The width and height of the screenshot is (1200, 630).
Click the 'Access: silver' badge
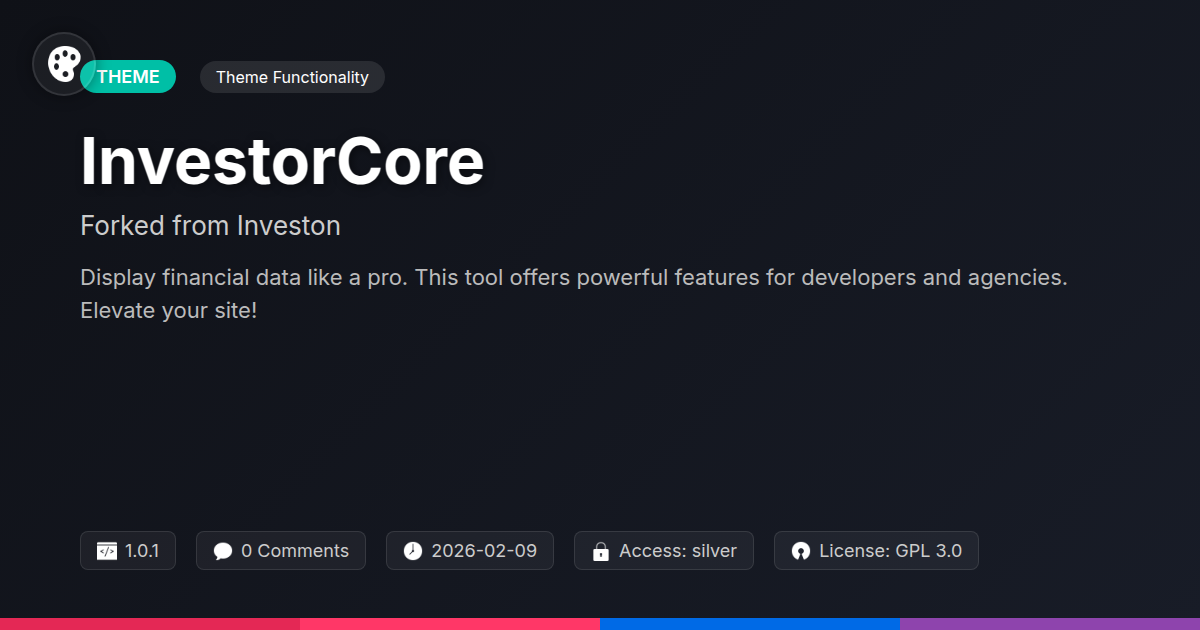click(x=664, y=551)
